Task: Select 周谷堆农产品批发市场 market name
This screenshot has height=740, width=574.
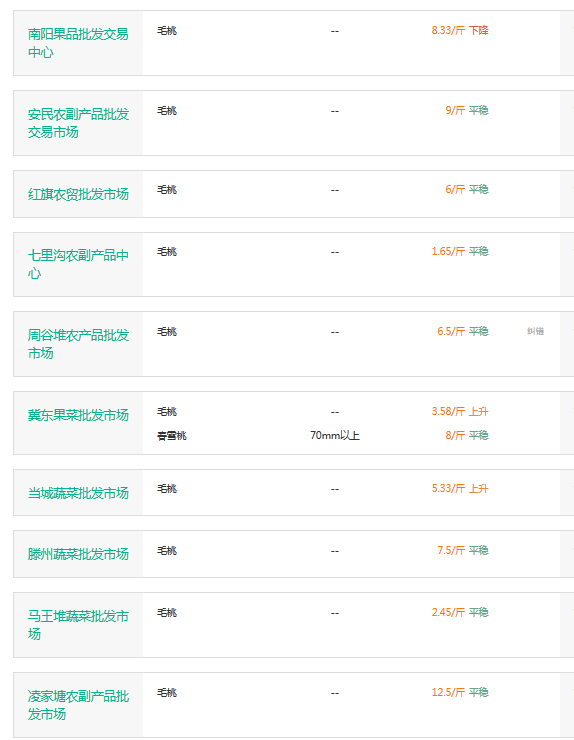Action: pos(78,344)
